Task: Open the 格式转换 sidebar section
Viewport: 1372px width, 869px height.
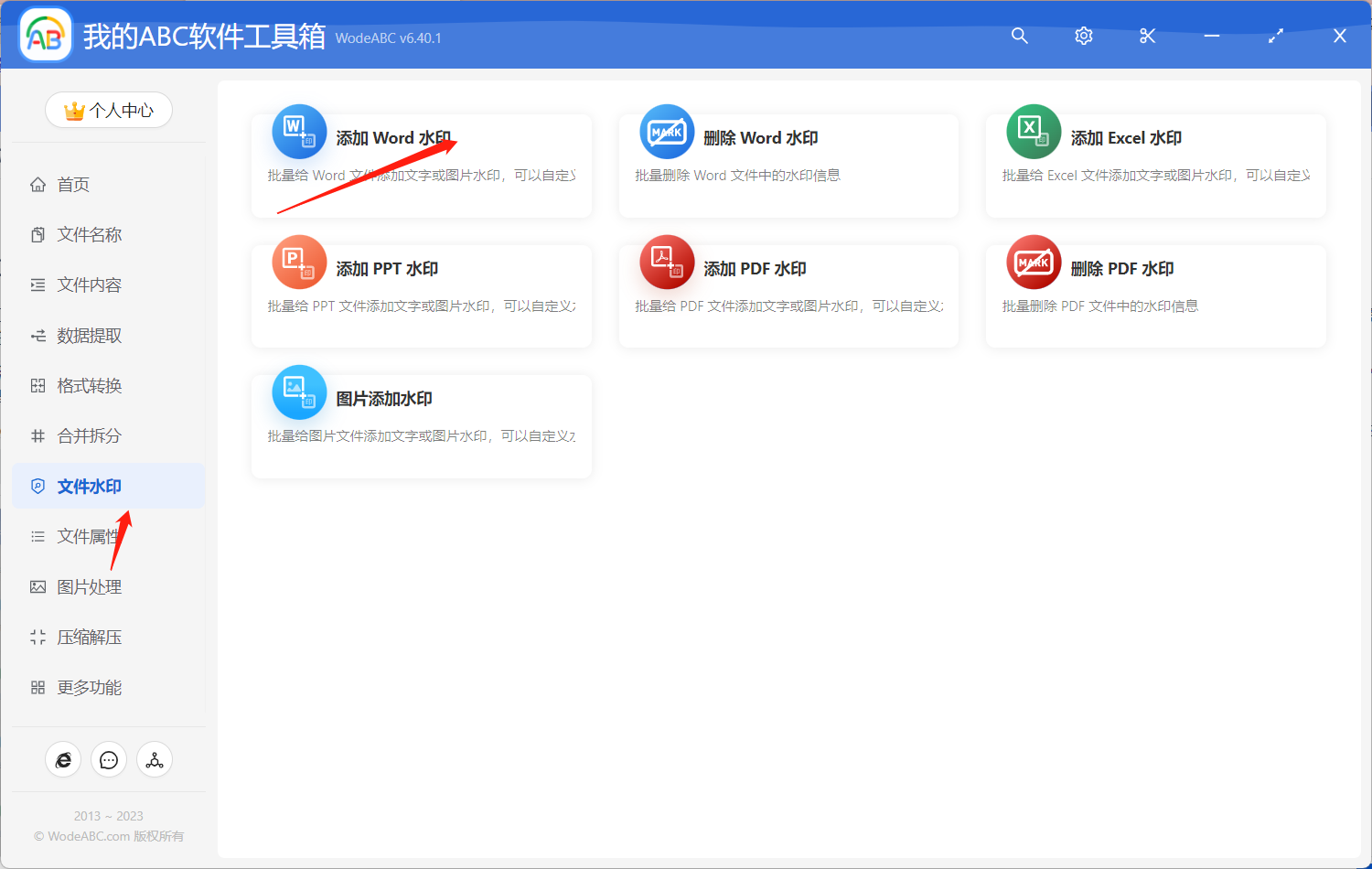Action: click(87, 385)
